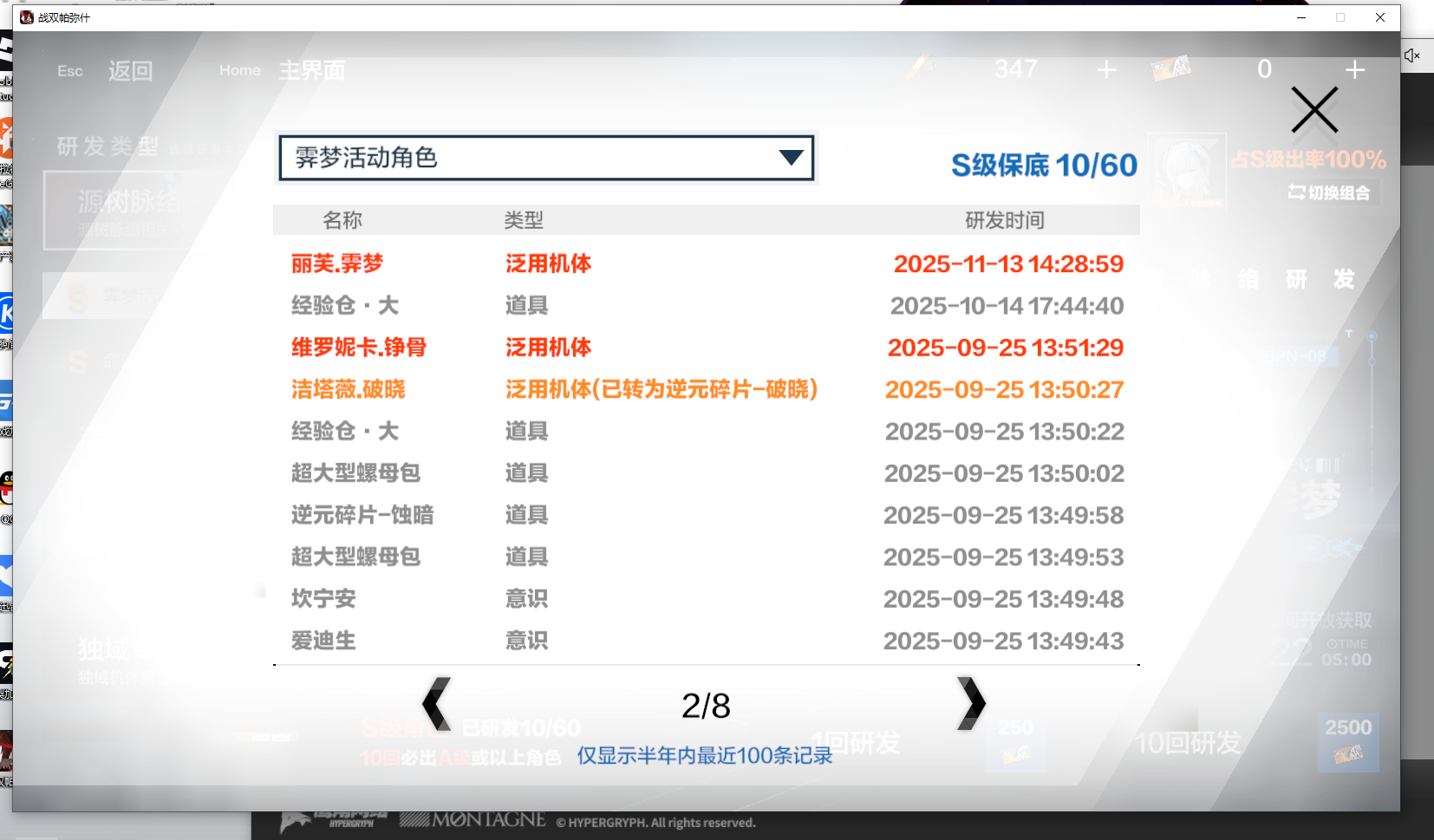
Task: Click the muted speaker icon outside the game window
Action: coord(1412,55)
